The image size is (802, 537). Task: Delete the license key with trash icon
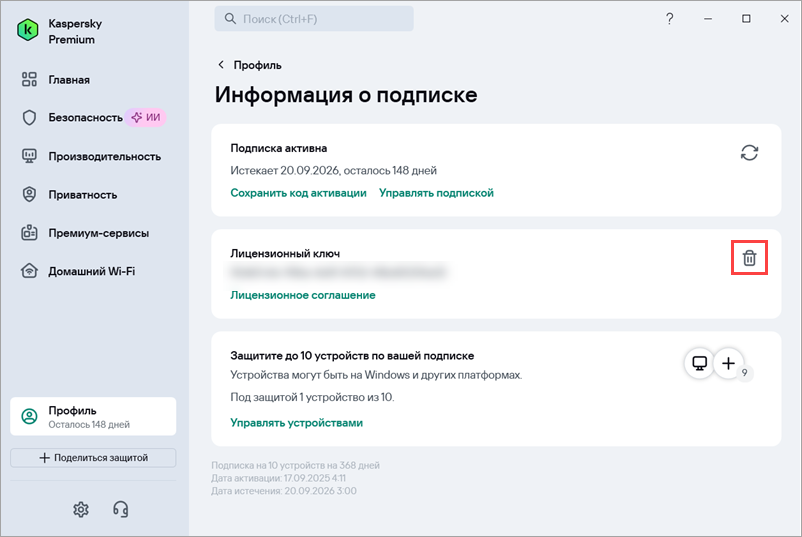(x=749, y=258)
